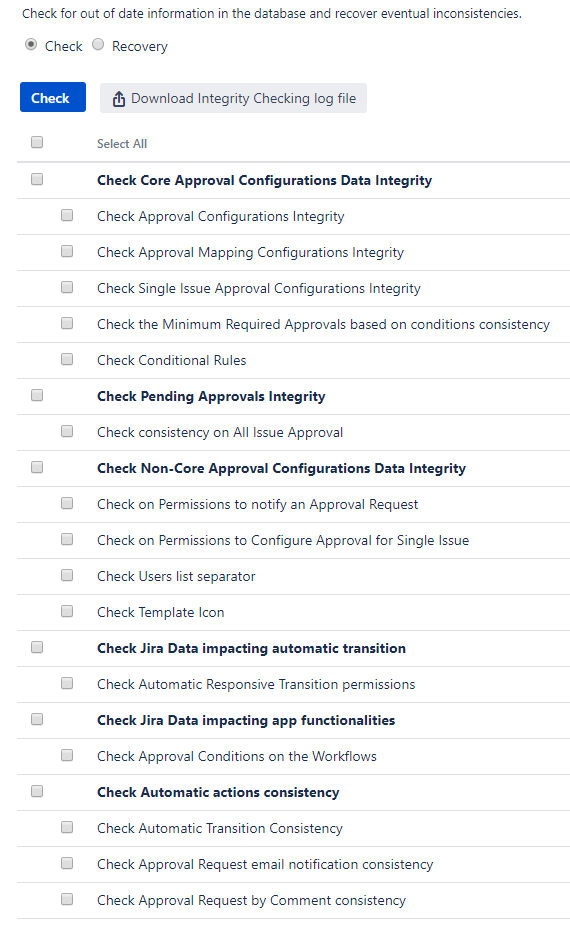Click the blue Check button
570x935 pixels.
(x=52, y=97)
